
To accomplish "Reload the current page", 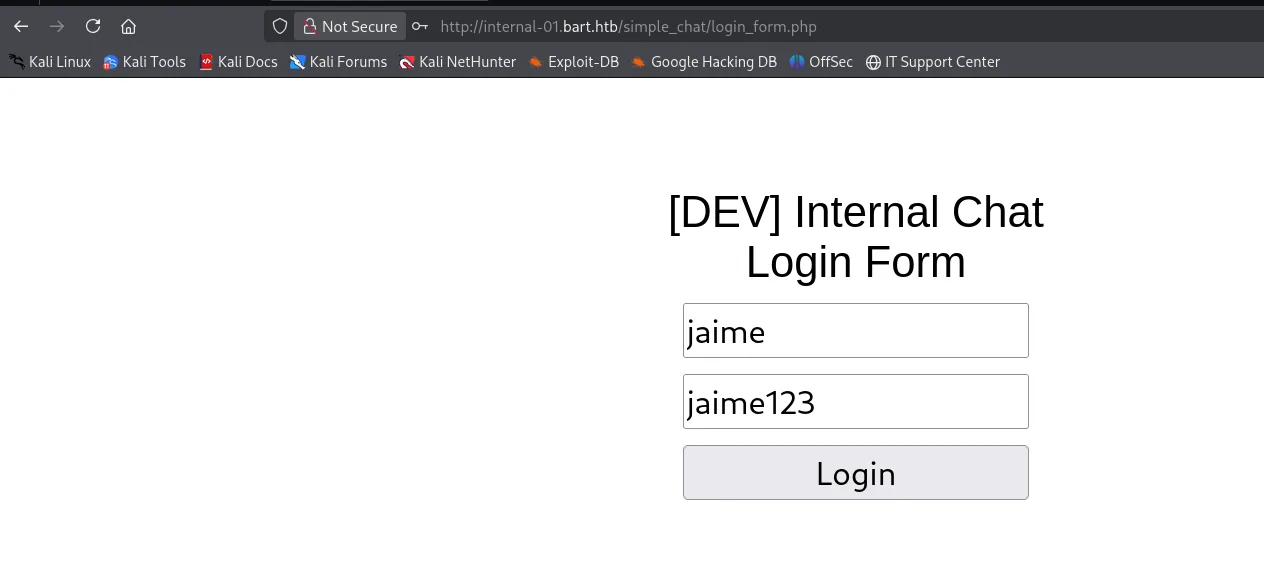I will [93, 26].
